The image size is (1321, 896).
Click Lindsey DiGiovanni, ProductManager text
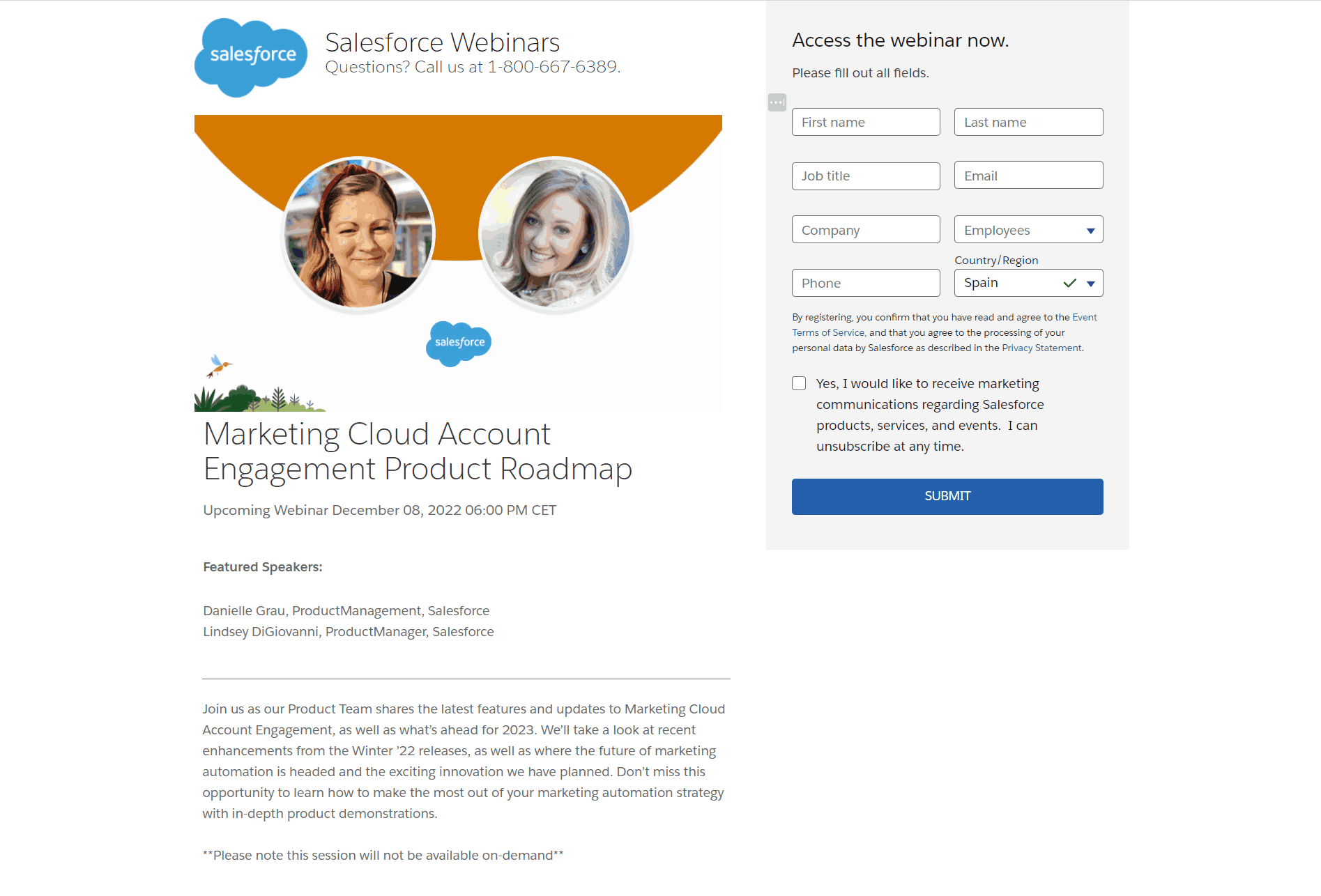pyautogui.click(x=348, y=632)
